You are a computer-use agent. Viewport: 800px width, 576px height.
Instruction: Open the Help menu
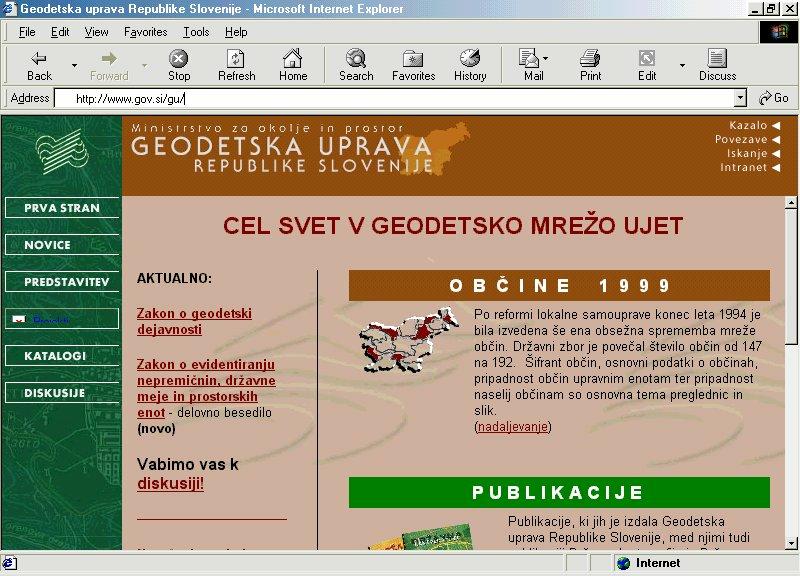pyautogui.click(x=236, y=32)
